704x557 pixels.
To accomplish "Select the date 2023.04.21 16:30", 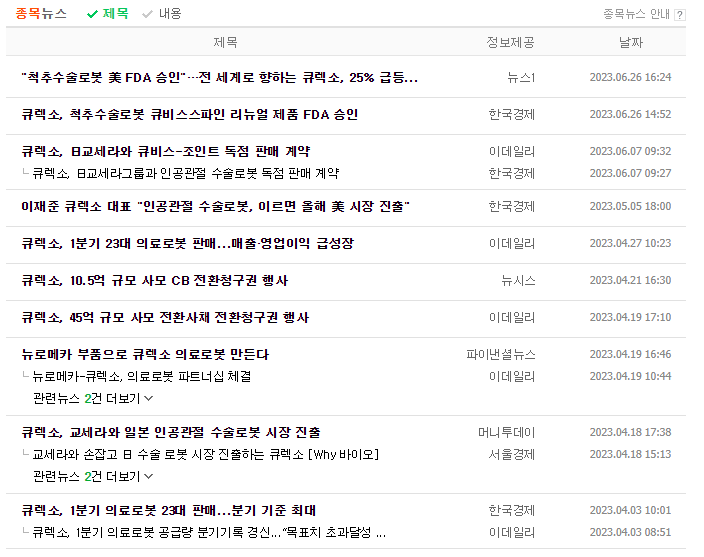I will 630,280.
